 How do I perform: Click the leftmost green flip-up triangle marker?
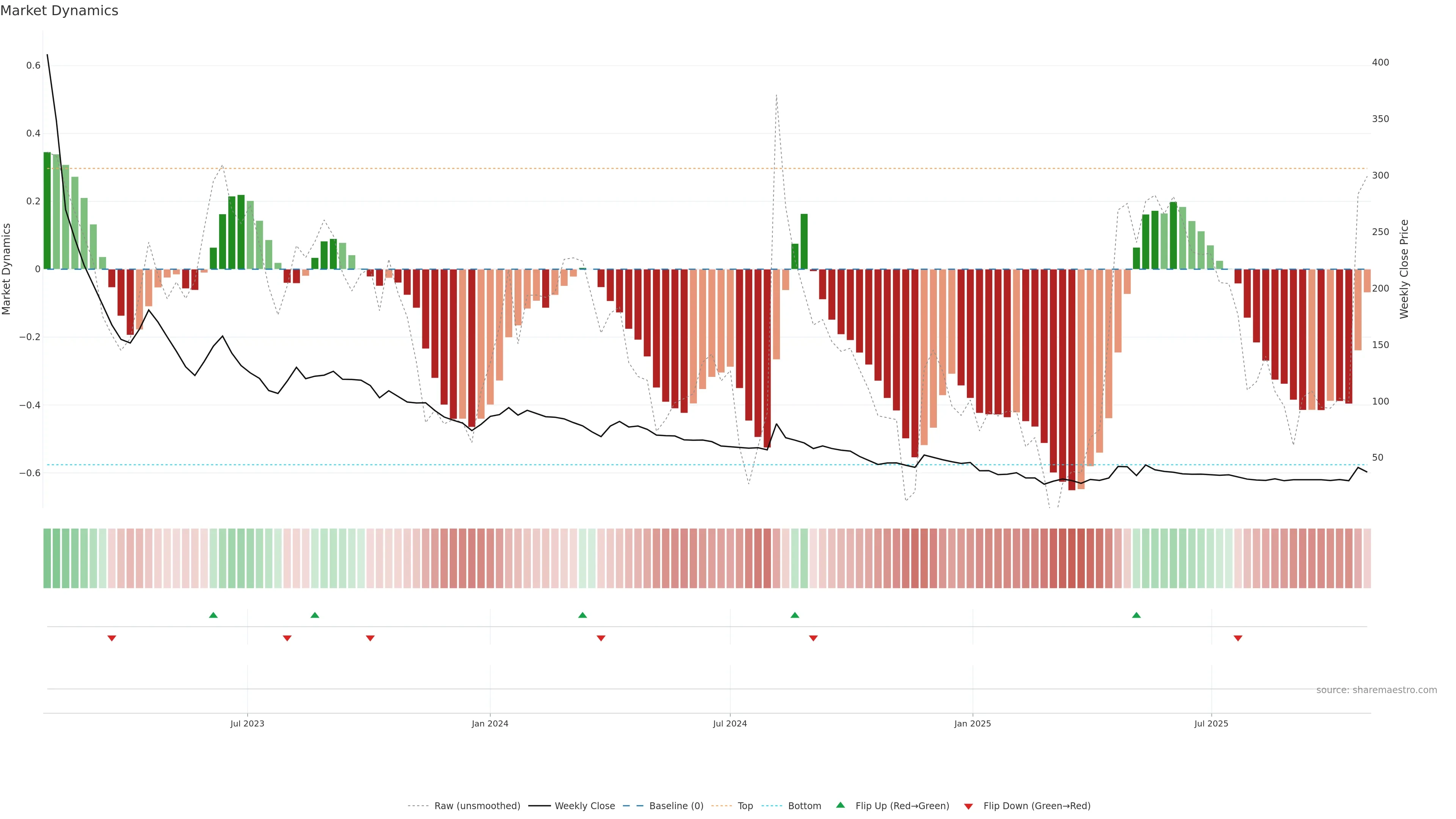(213, 615)
